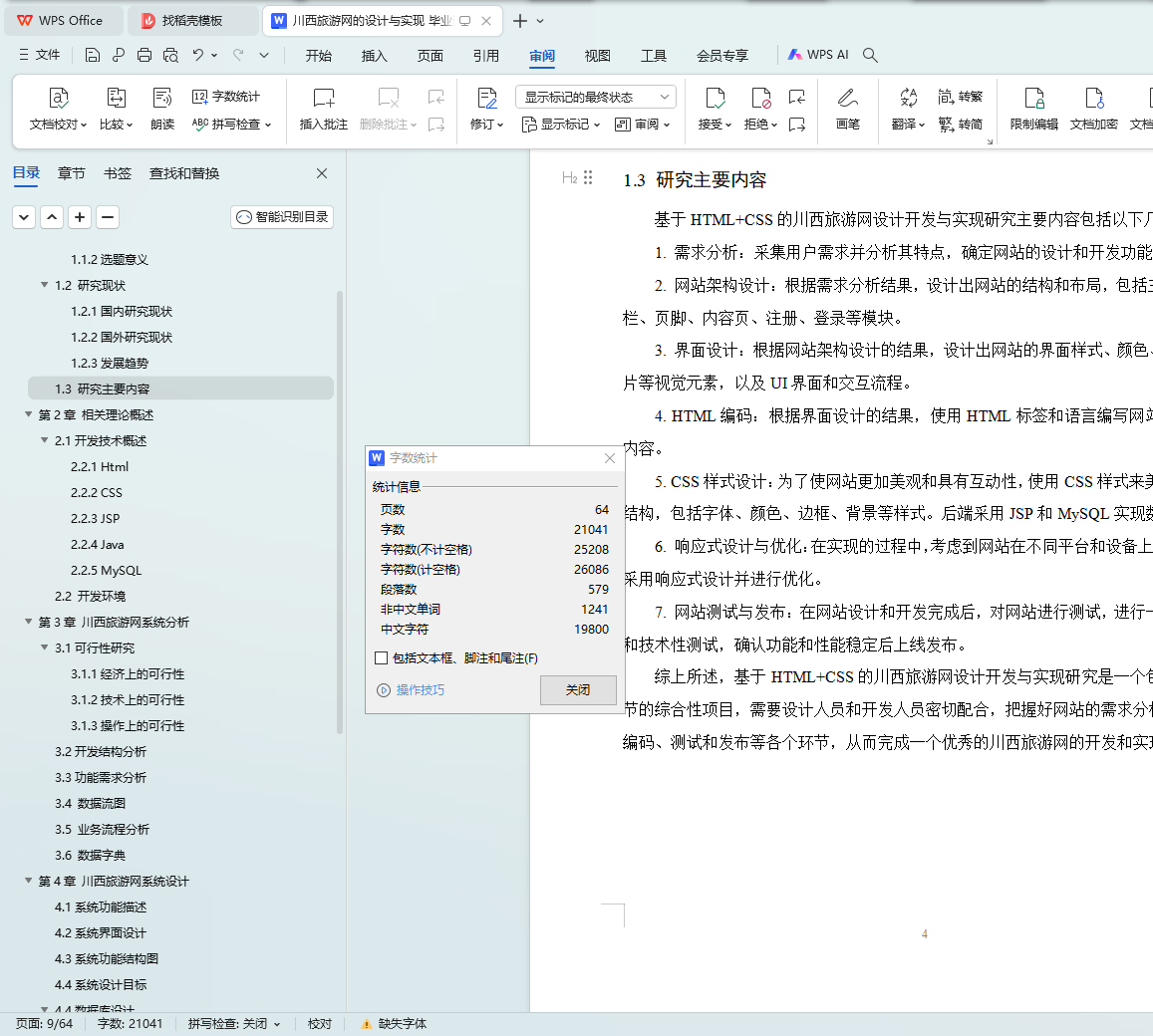Run 拼写检查 spell check

pyautogui.click(x=230, y=125)
